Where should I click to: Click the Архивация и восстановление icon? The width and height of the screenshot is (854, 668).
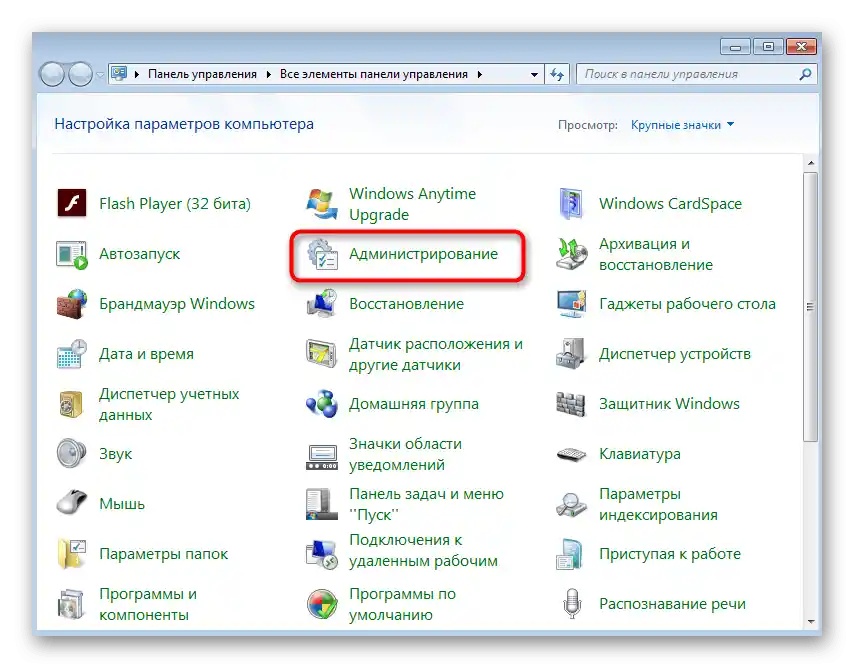(x=571, y=254)
